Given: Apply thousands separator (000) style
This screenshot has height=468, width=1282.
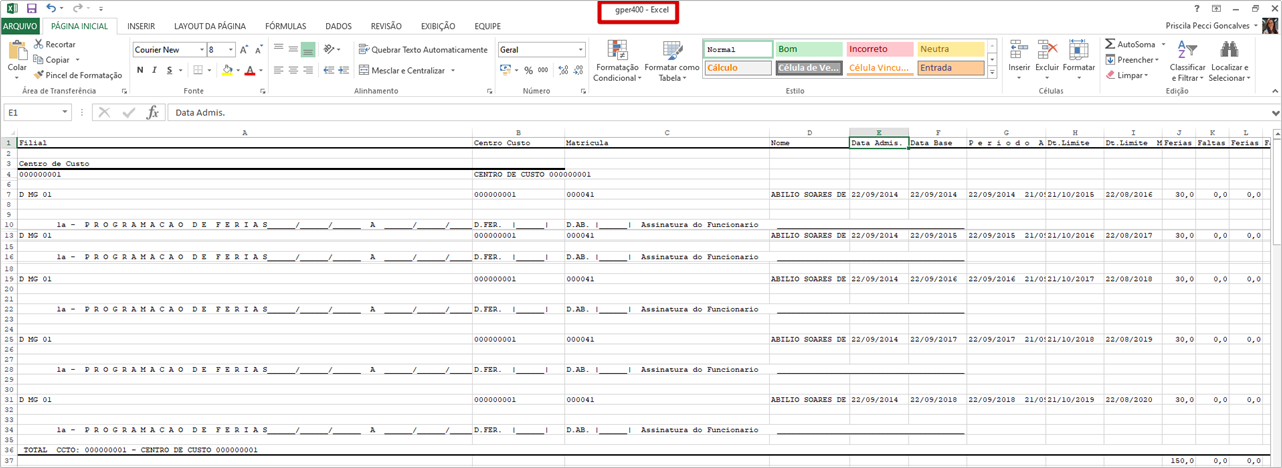Looking at the screenshot, I should pos(544,70).
